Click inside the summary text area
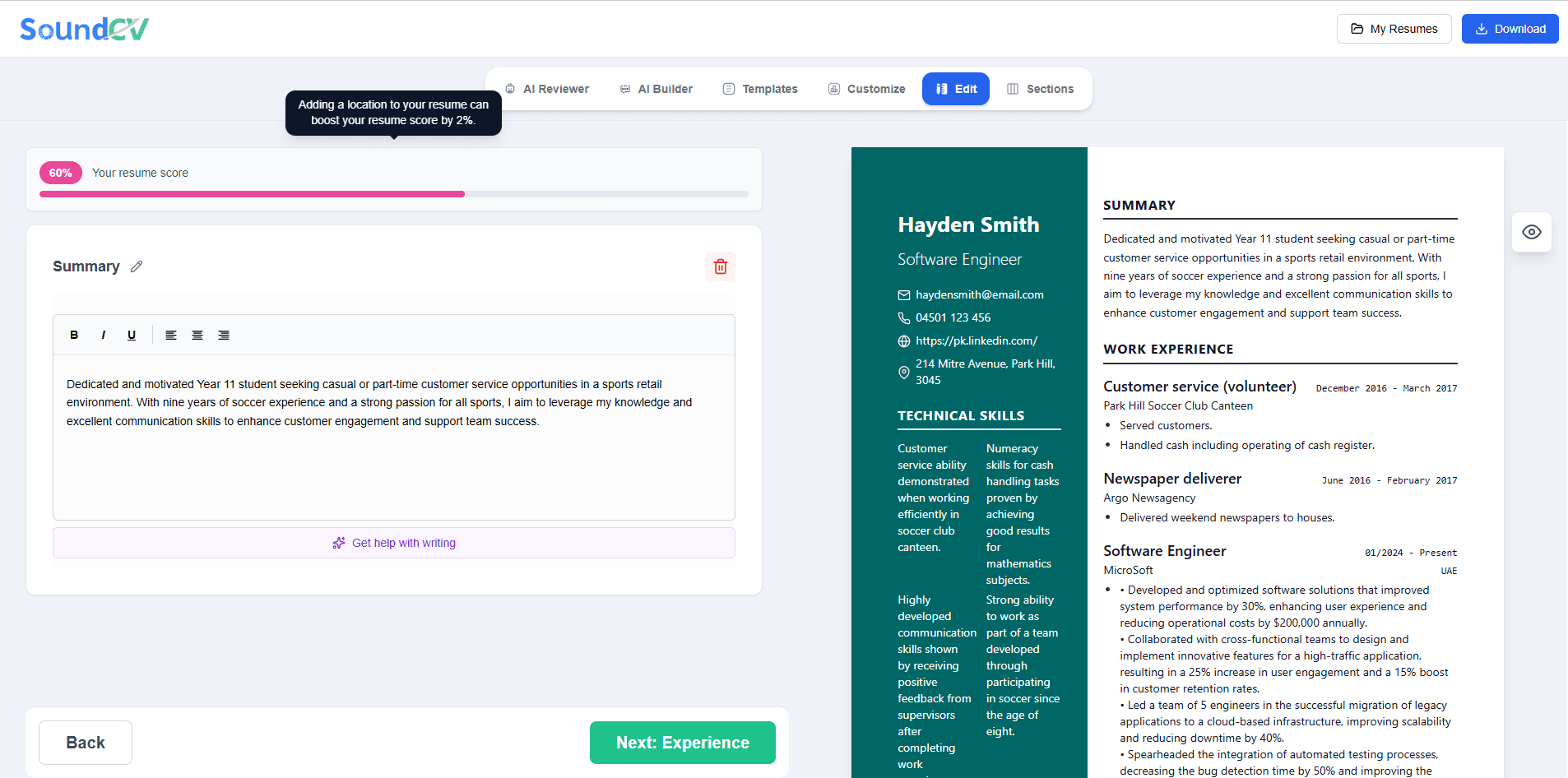 (x=393, y=428)
